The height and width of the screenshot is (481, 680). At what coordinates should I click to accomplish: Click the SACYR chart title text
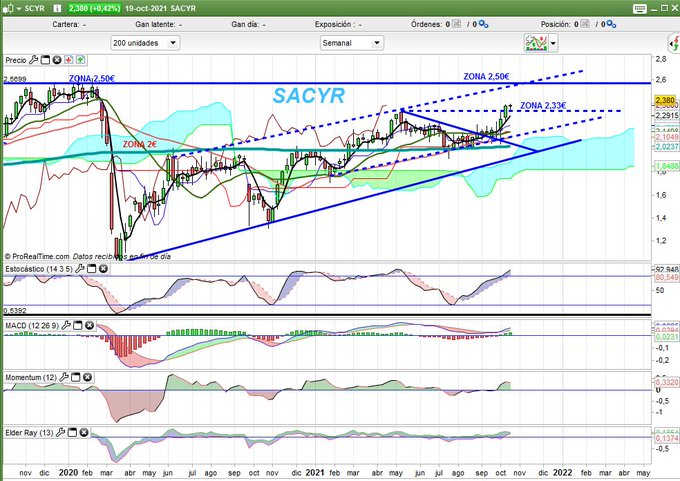click(309, 96)
